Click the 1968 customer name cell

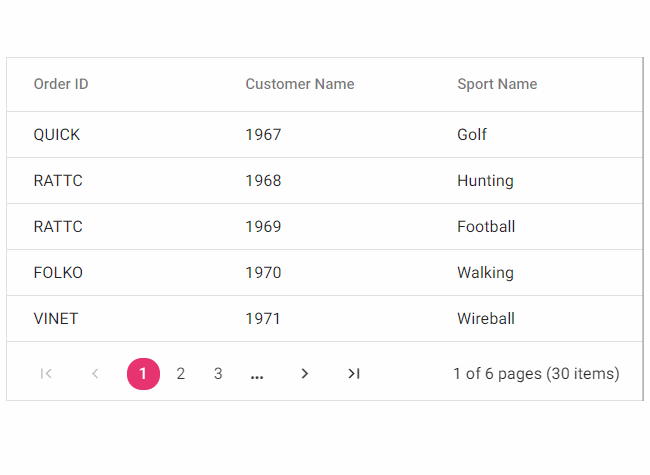tap(263, 181)
